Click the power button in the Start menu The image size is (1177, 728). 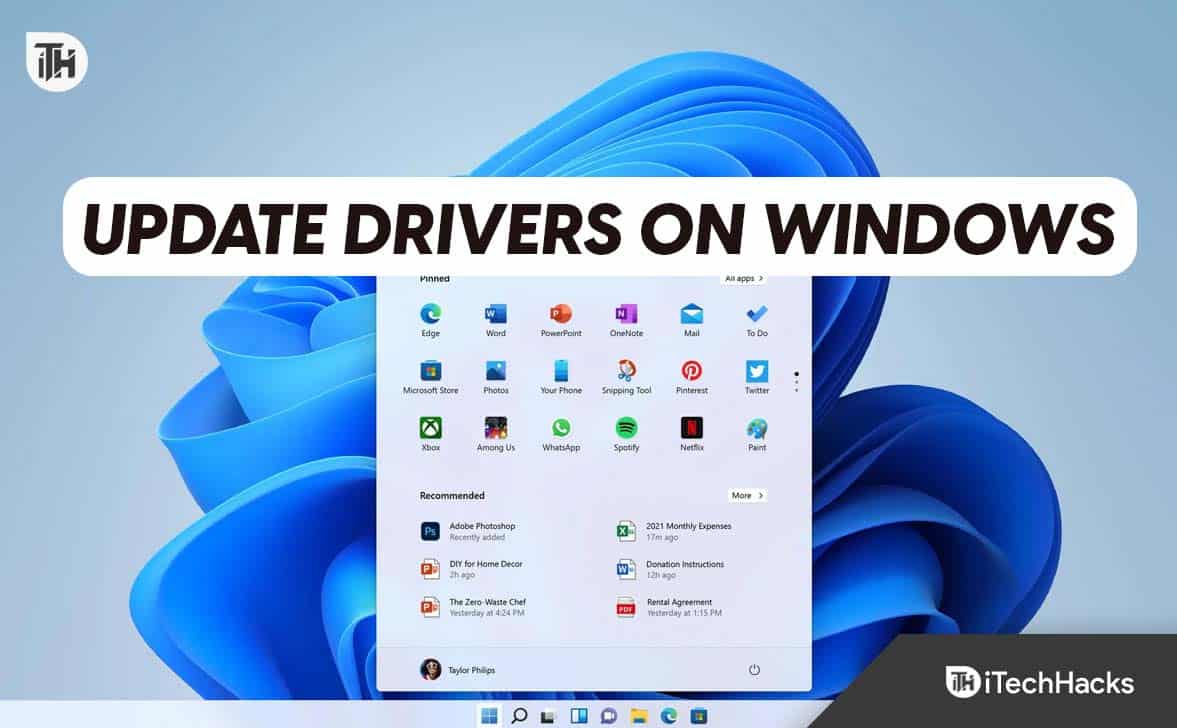[x=754, y=669]
